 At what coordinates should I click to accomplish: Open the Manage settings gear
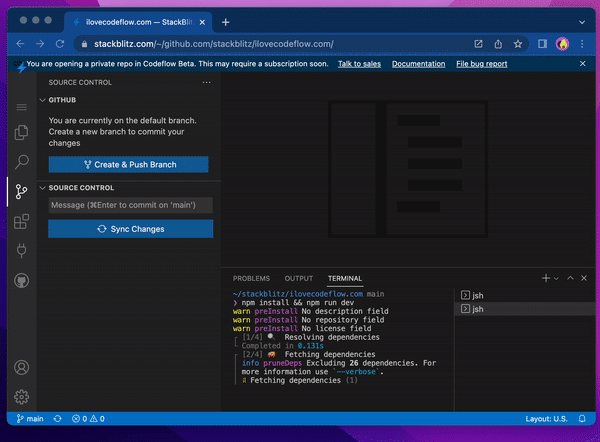[x=21, y=397]
